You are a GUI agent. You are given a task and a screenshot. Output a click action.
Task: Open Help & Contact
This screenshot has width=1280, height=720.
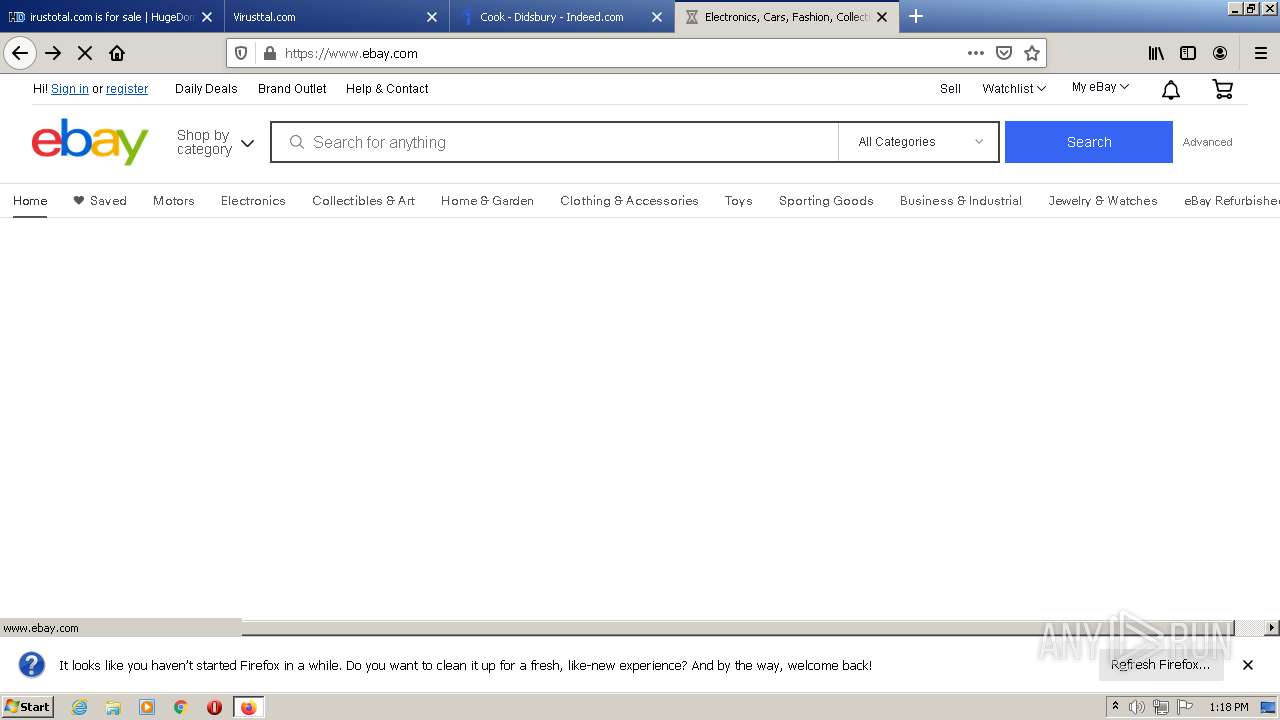coord(387,89)
